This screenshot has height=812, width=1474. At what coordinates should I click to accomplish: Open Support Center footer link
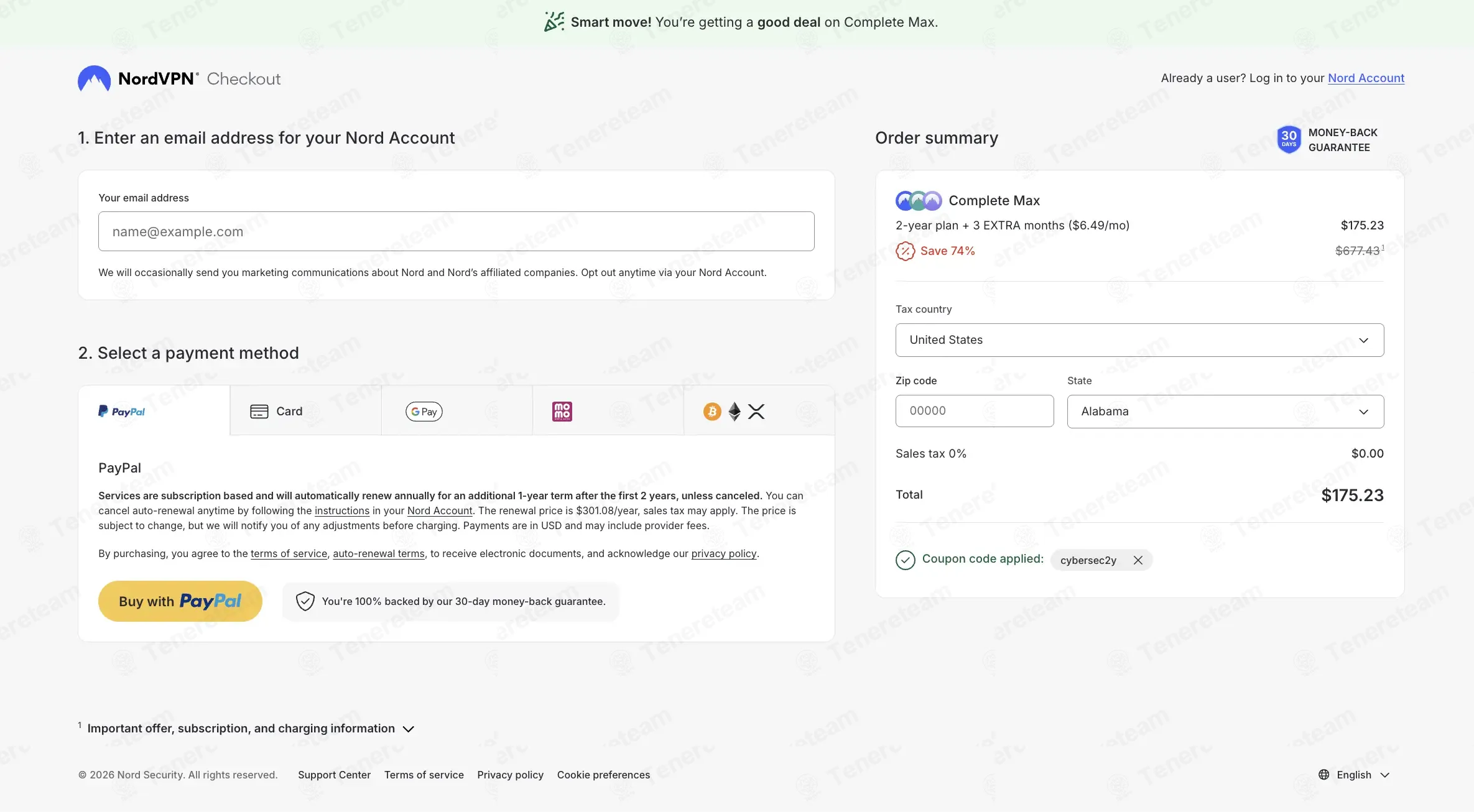point(334,775)
